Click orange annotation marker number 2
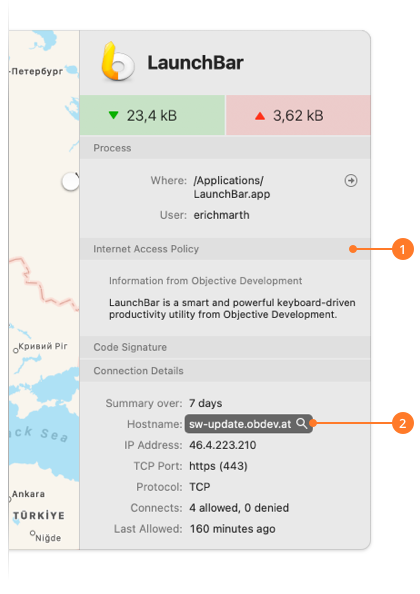 402,423
